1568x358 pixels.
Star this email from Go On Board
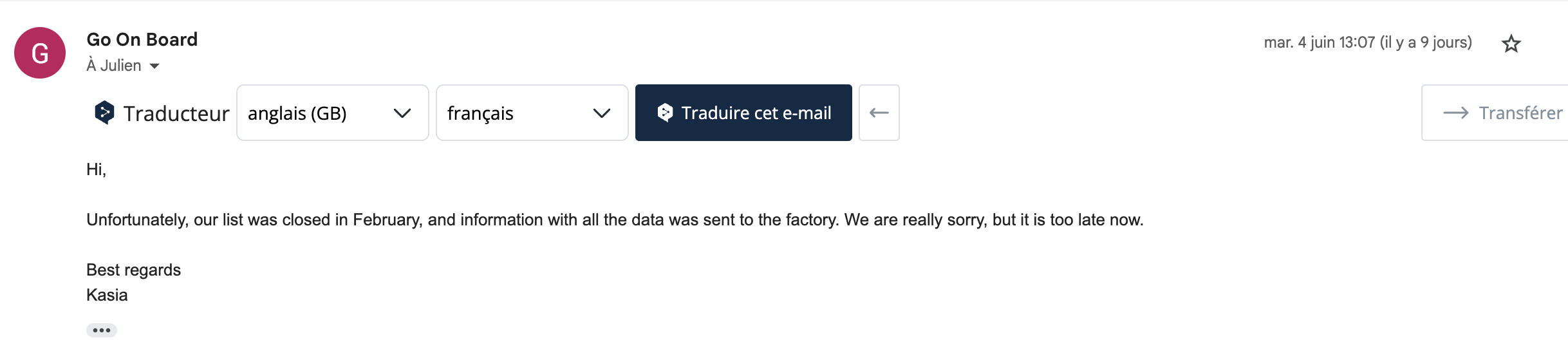tap(1511, 44)
